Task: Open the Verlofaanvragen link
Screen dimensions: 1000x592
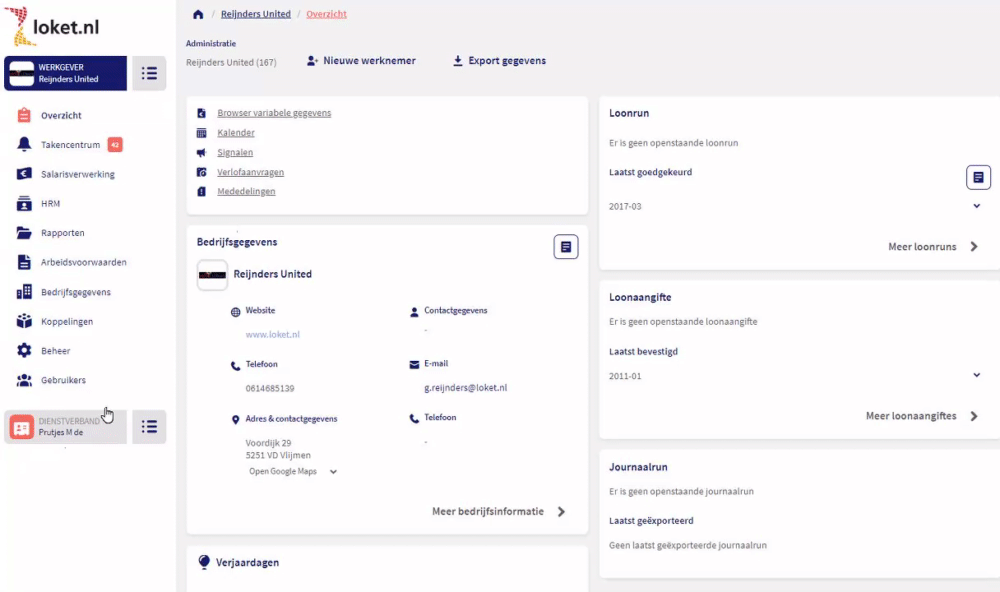Action: pyautogui.click(x=249, y=172)
